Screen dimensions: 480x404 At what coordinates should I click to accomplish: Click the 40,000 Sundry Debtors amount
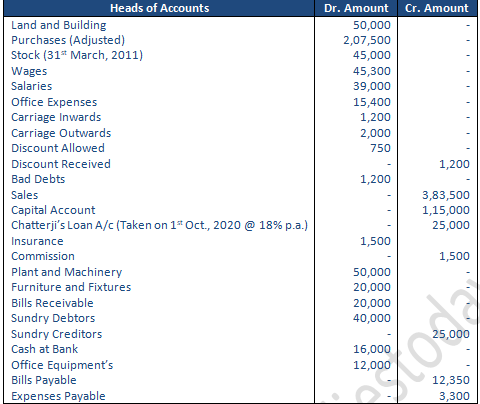[372, 318]
